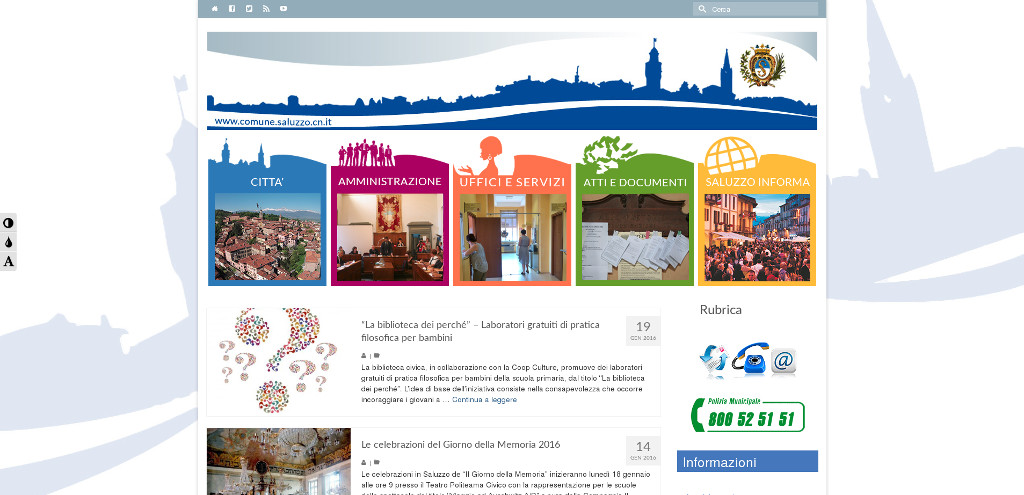Click the mail exchange Rubrica icon
1024x495 pixels.
point(714,360)
